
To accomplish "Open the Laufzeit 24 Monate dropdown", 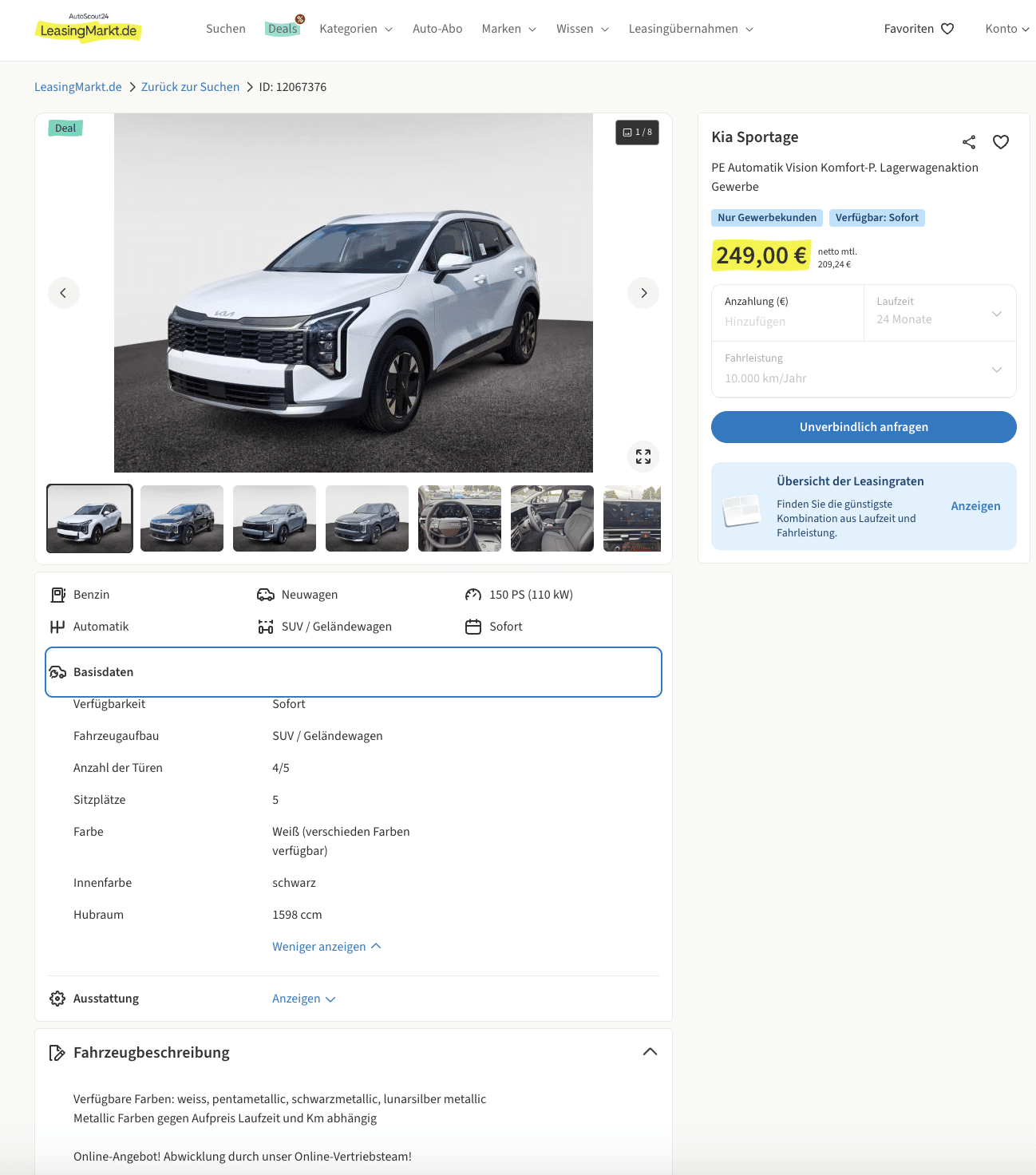I will [x=939, y=313].
